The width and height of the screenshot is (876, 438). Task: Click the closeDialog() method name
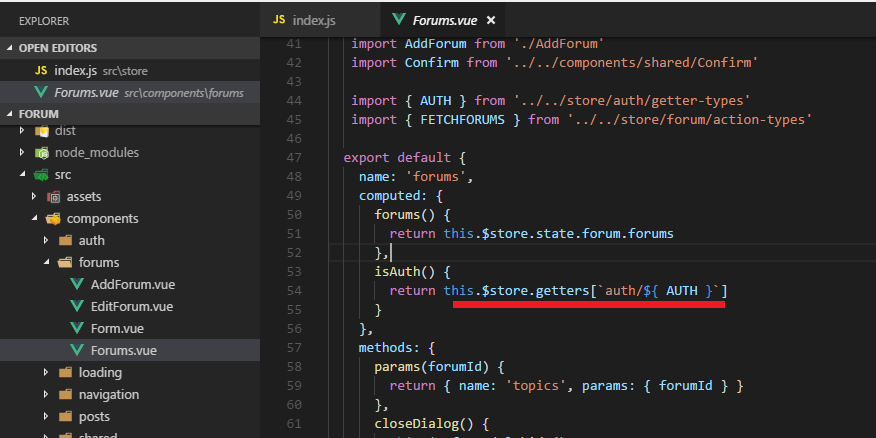tap(423, 423)
